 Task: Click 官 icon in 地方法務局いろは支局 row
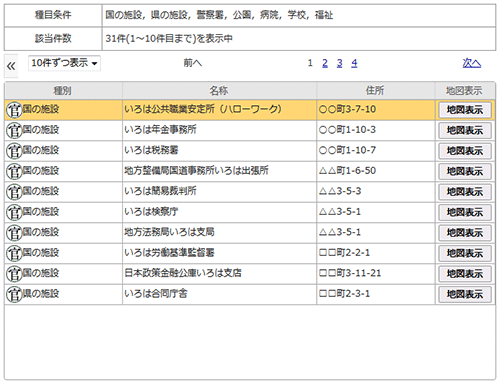click(x=14, y=233)
